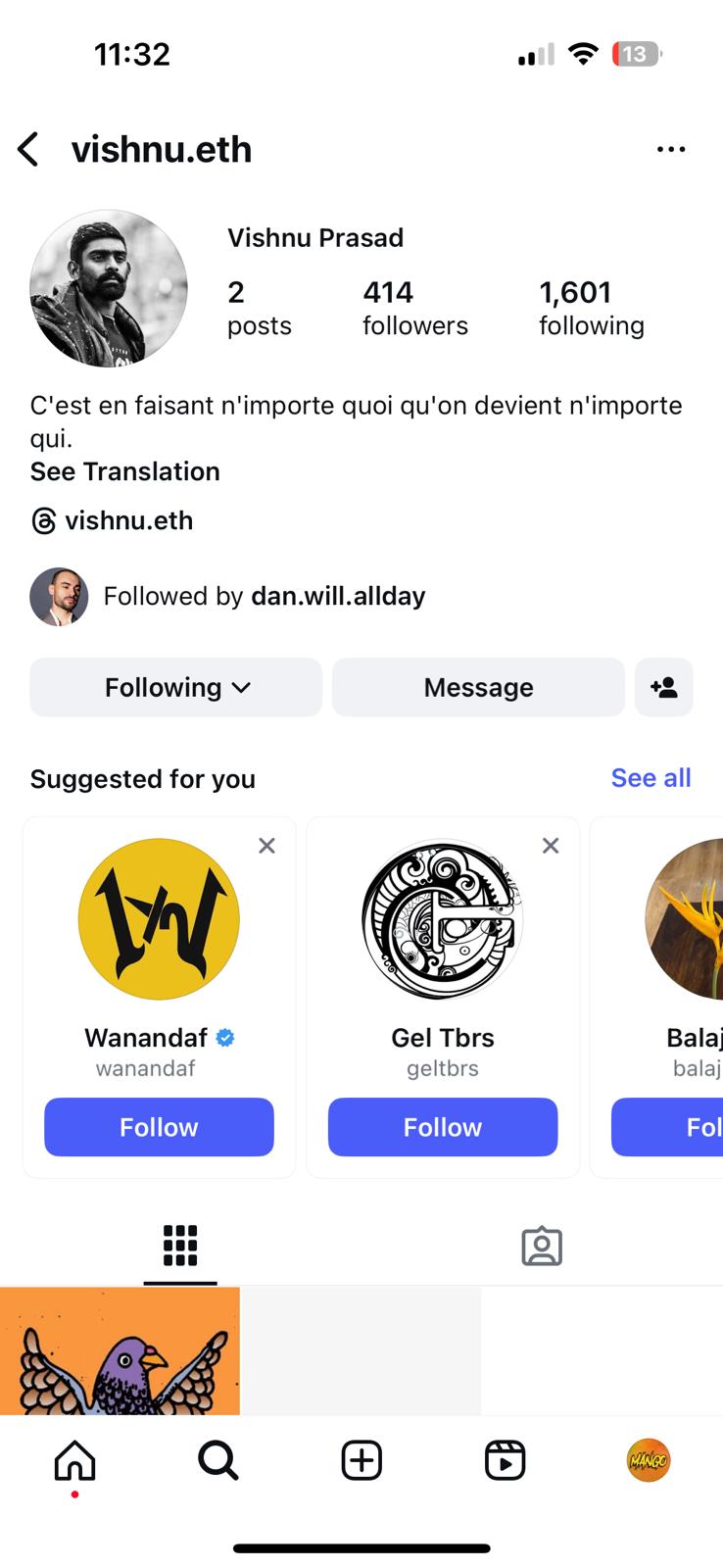Open the Search magnifier tab
The width and height of the screenshot is (723, 1568).
[x=217, y=1461]
